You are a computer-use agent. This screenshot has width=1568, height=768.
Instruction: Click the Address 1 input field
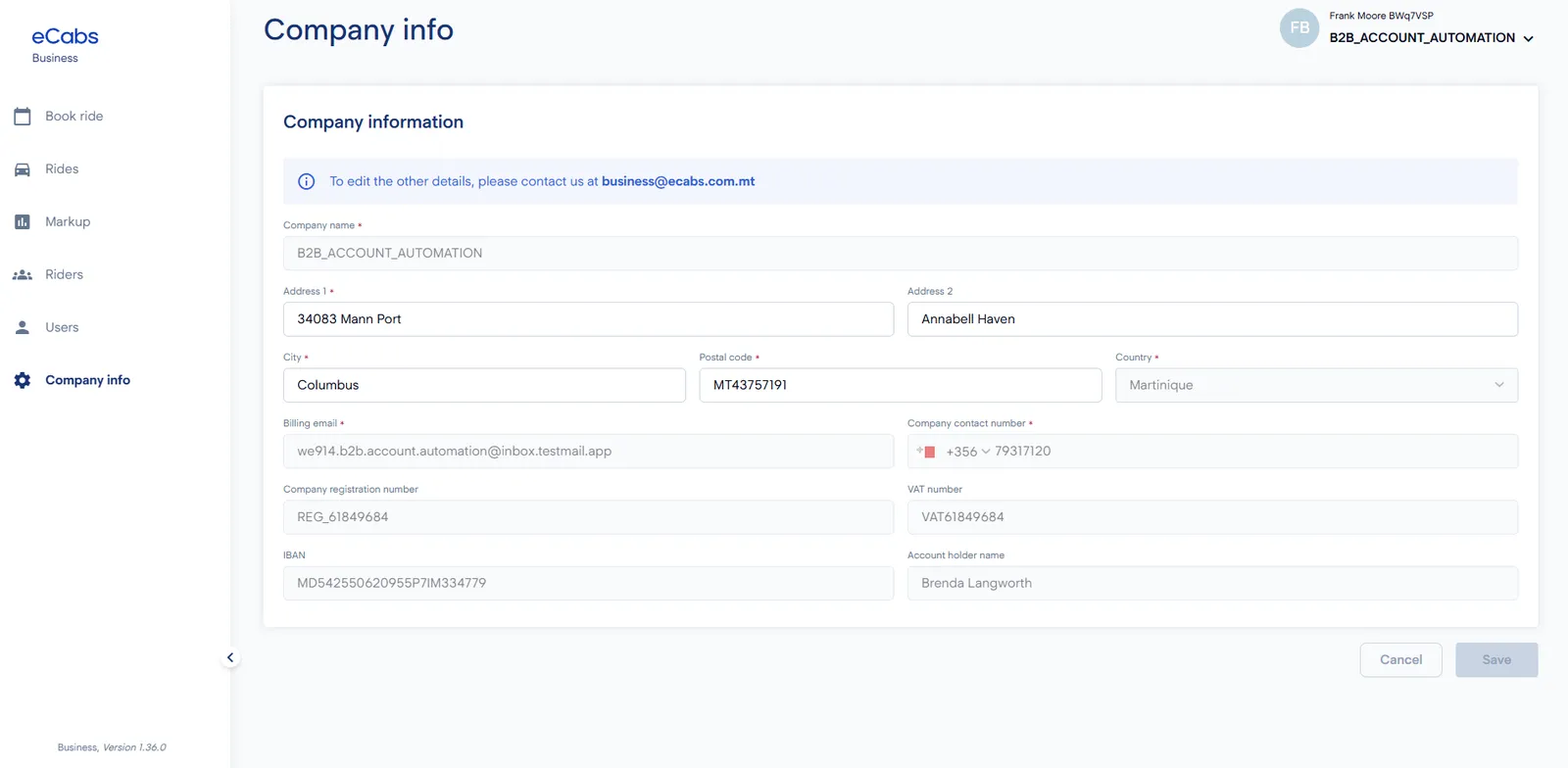coord(588,319)
